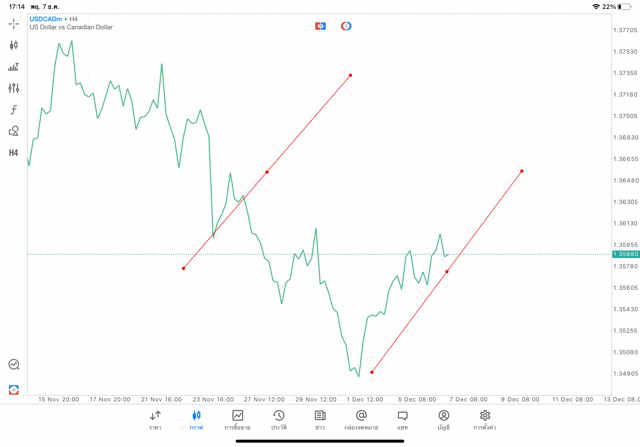Open the drawing objects shapes icon
640x447 pixels.
[14, 131]
